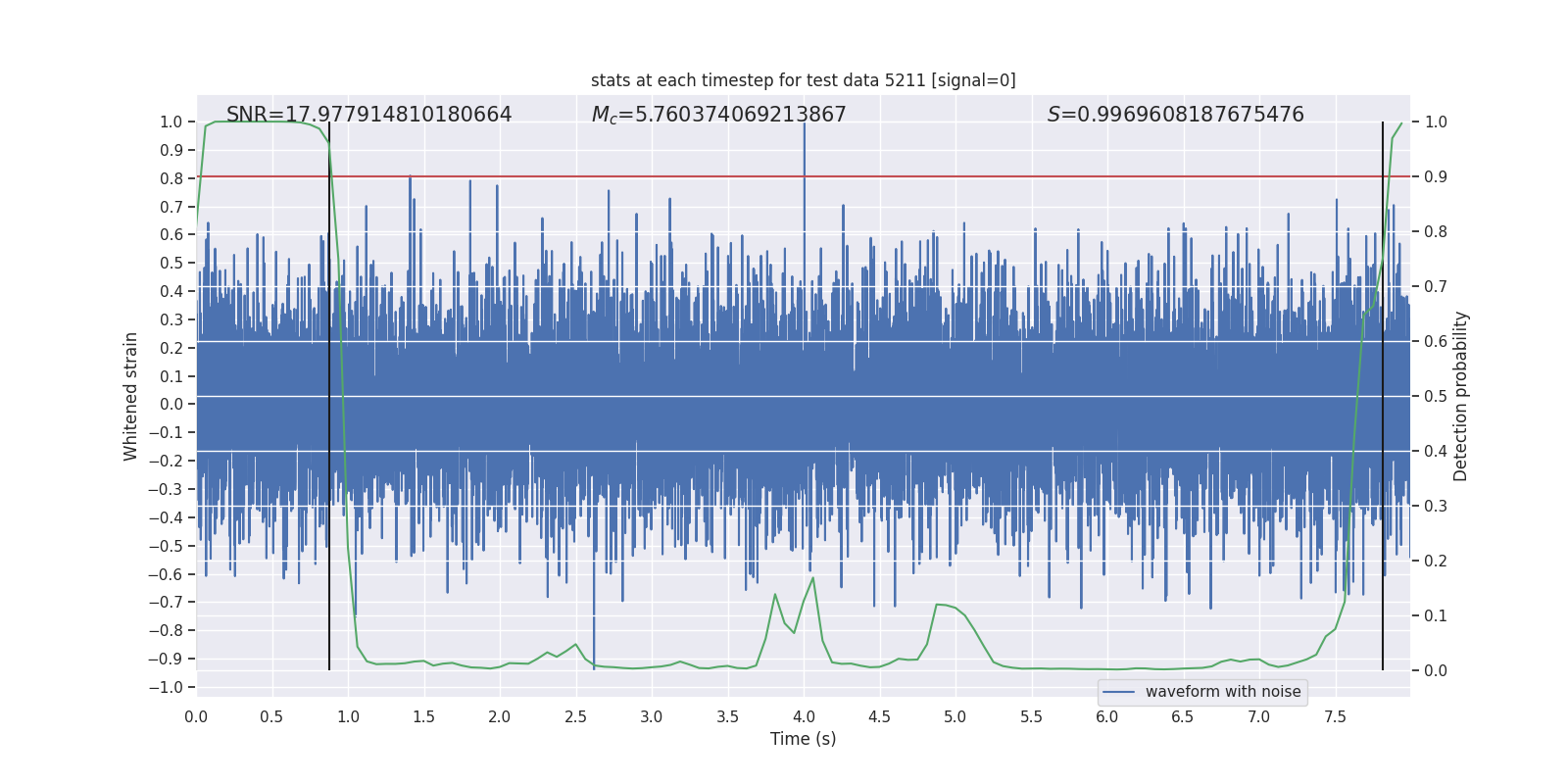Click the 'waveform with noise' legend label
The image size is (1568, 784).
pos(1222,692)
